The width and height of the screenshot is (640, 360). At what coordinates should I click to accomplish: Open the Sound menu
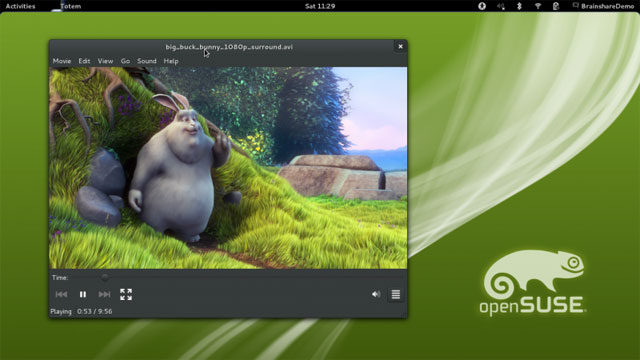click(x=147, y=61)
